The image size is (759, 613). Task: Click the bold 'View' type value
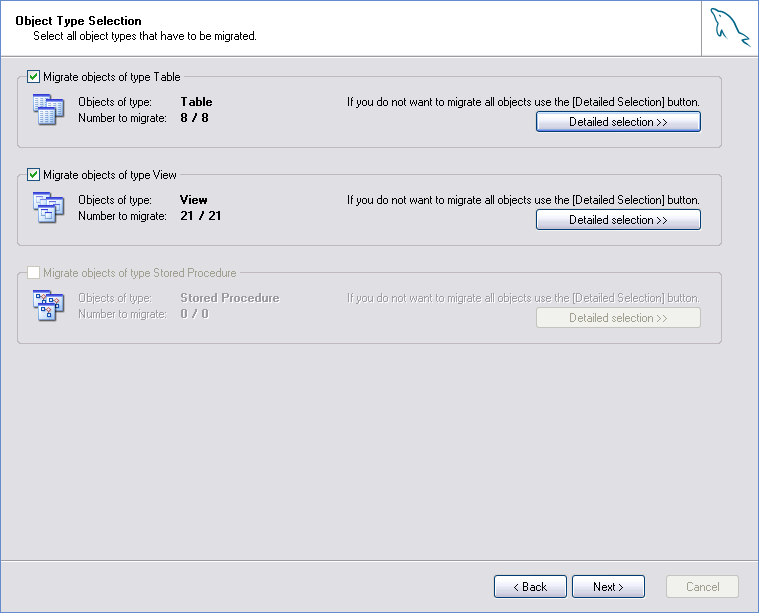[x=194, y=199]
